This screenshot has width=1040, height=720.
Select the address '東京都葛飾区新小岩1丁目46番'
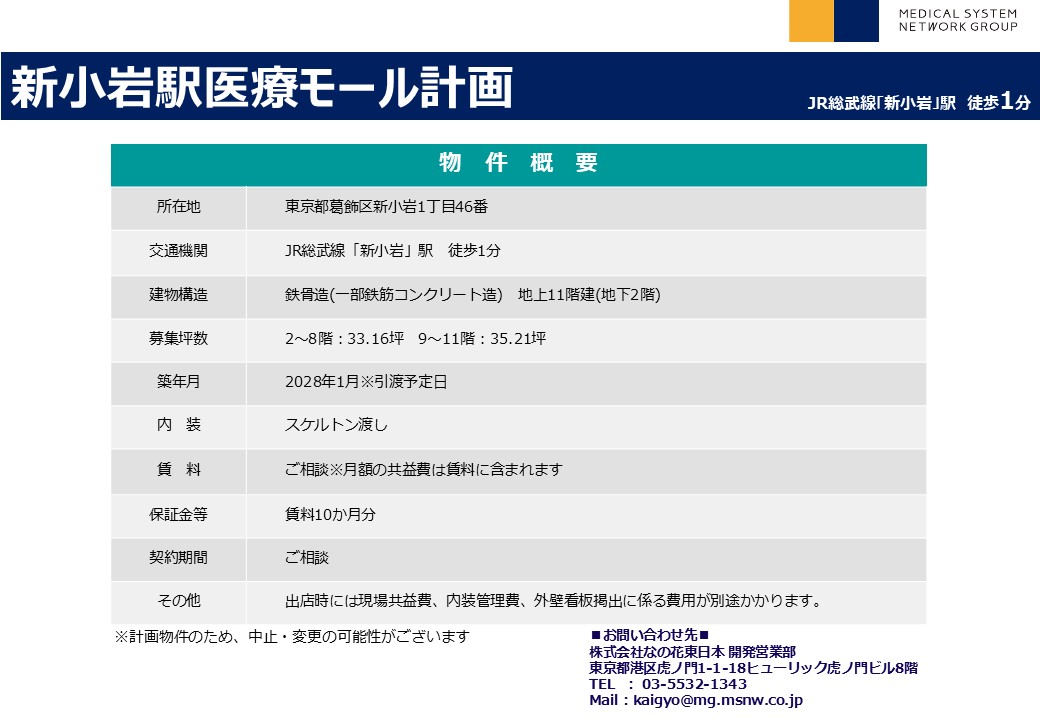click(x=386, y=207)
